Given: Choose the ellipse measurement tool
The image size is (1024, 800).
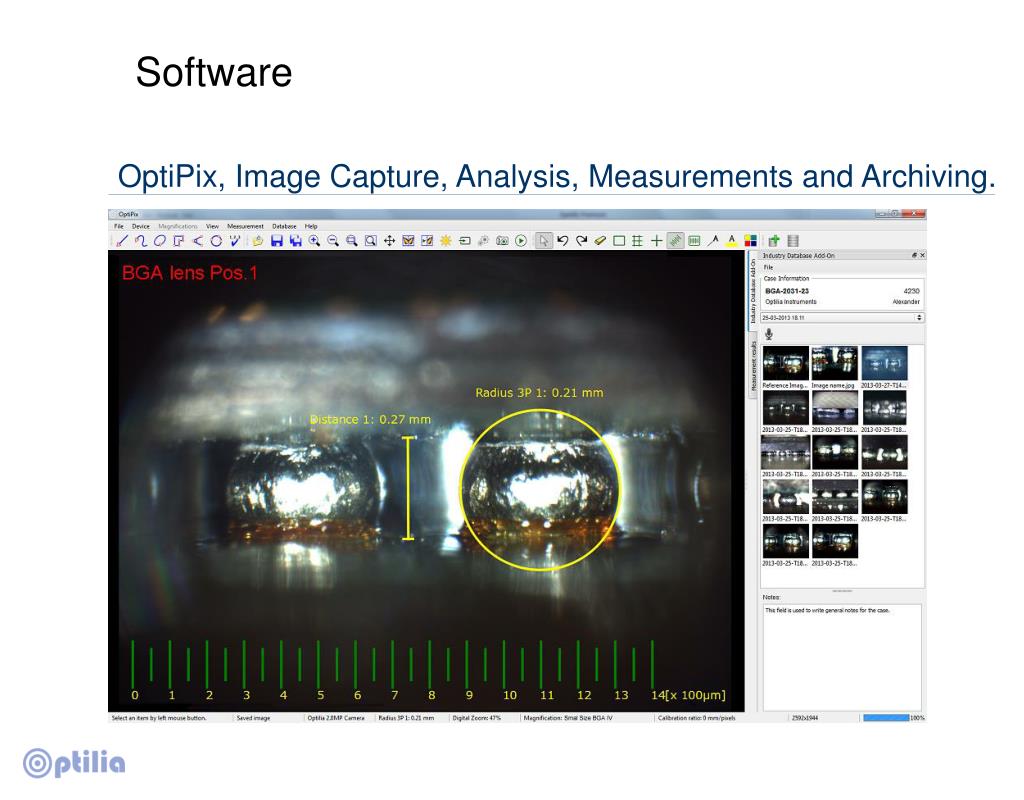Looking at the screenshot, I should [159, 241].
